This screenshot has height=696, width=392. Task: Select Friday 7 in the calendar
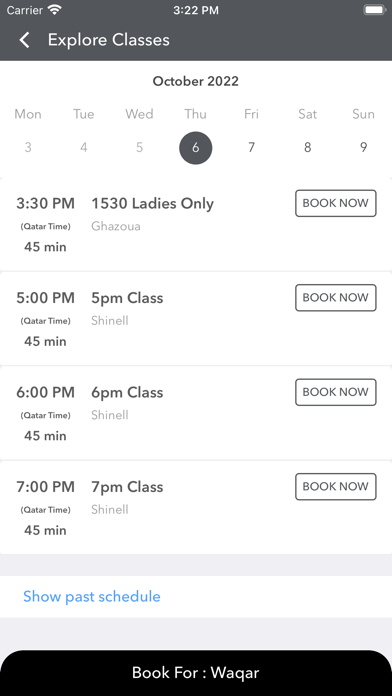point(251,147)
